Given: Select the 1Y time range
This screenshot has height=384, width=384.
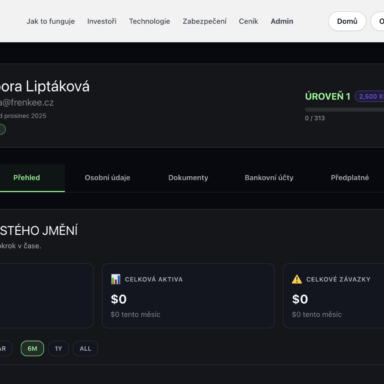Looking at the screenshot, I should pyautogui.click(x=58, y=349).
